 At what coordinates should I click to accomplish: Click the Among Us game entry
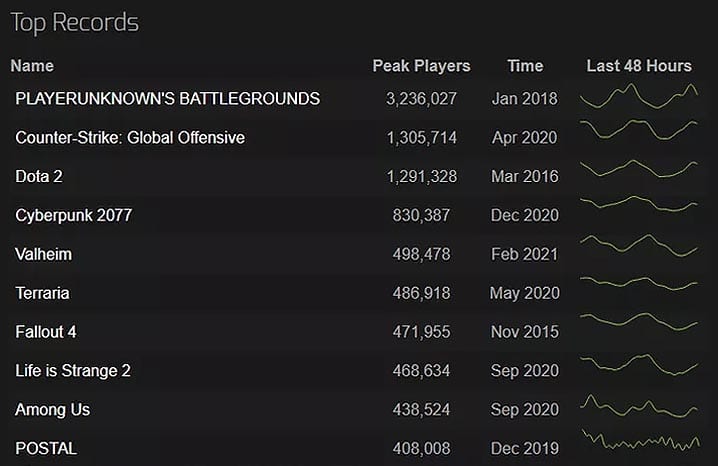click(52, 409)
